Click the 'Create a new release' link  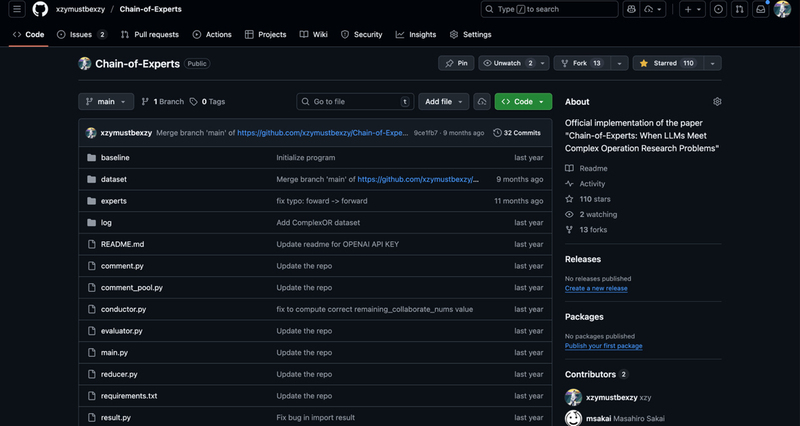[596, 288]
